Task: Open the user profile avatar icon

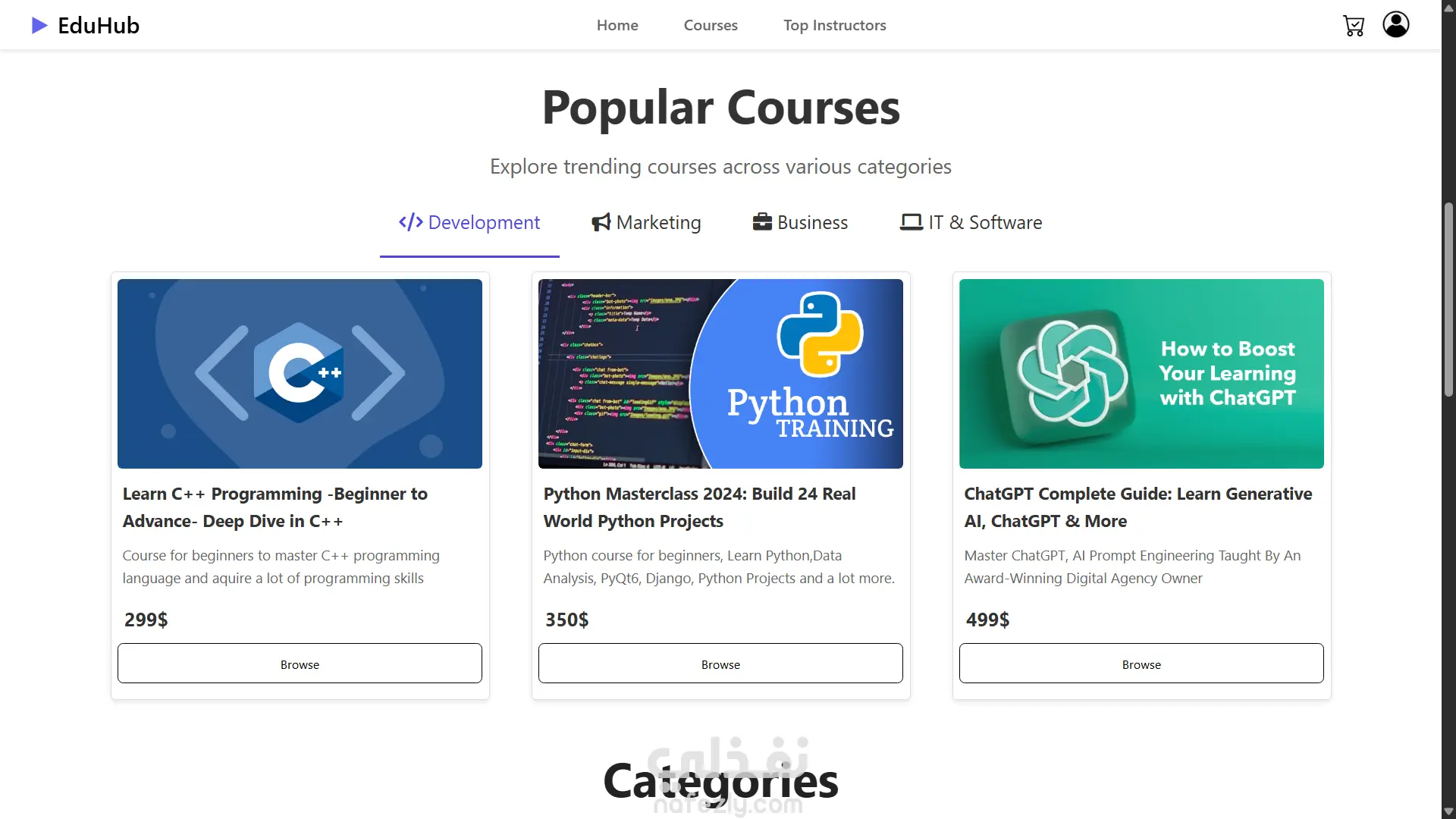Action: click(1396, 24)
